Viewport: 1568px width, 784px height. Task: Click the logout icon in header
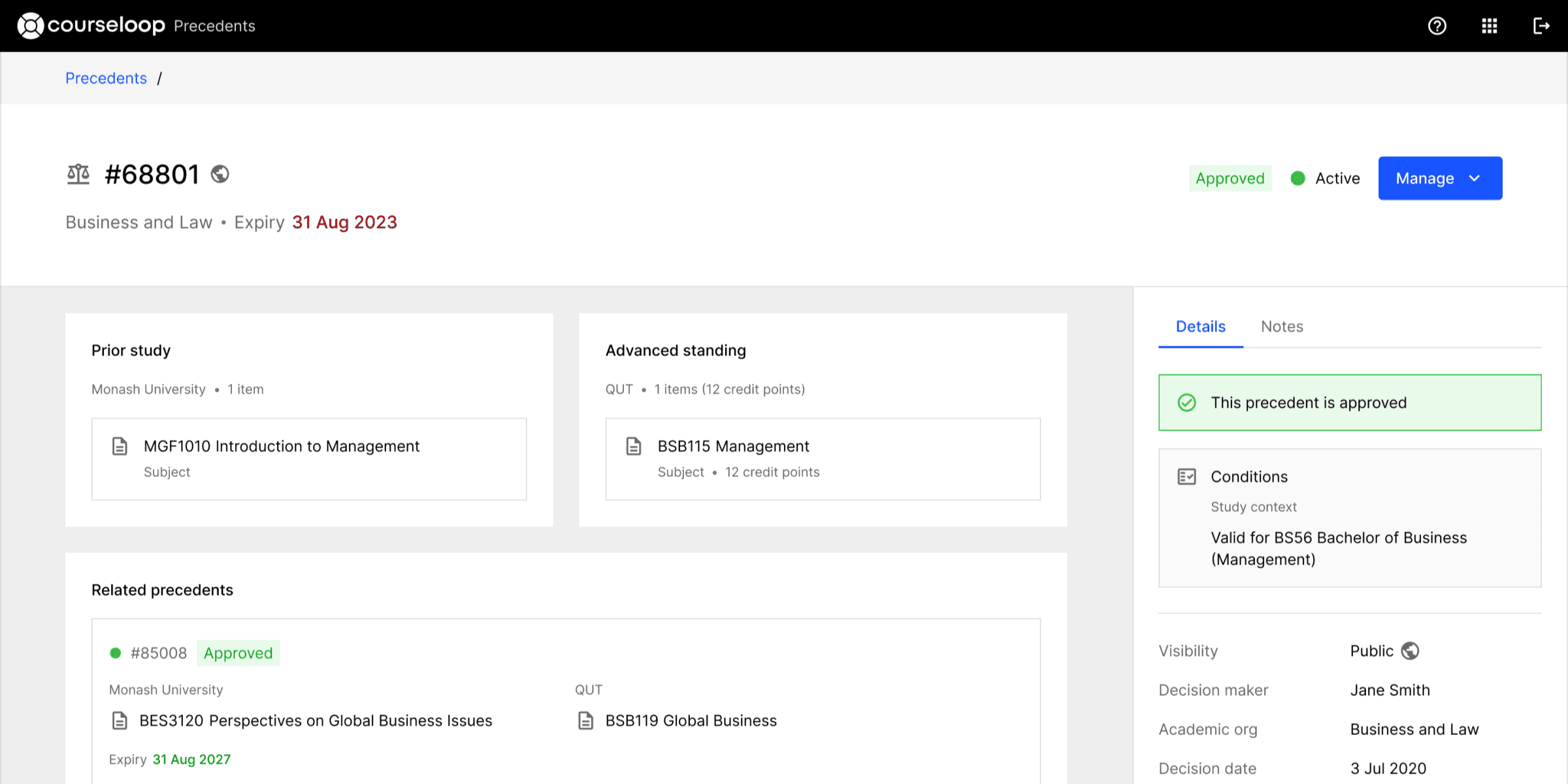(1541, 26)
